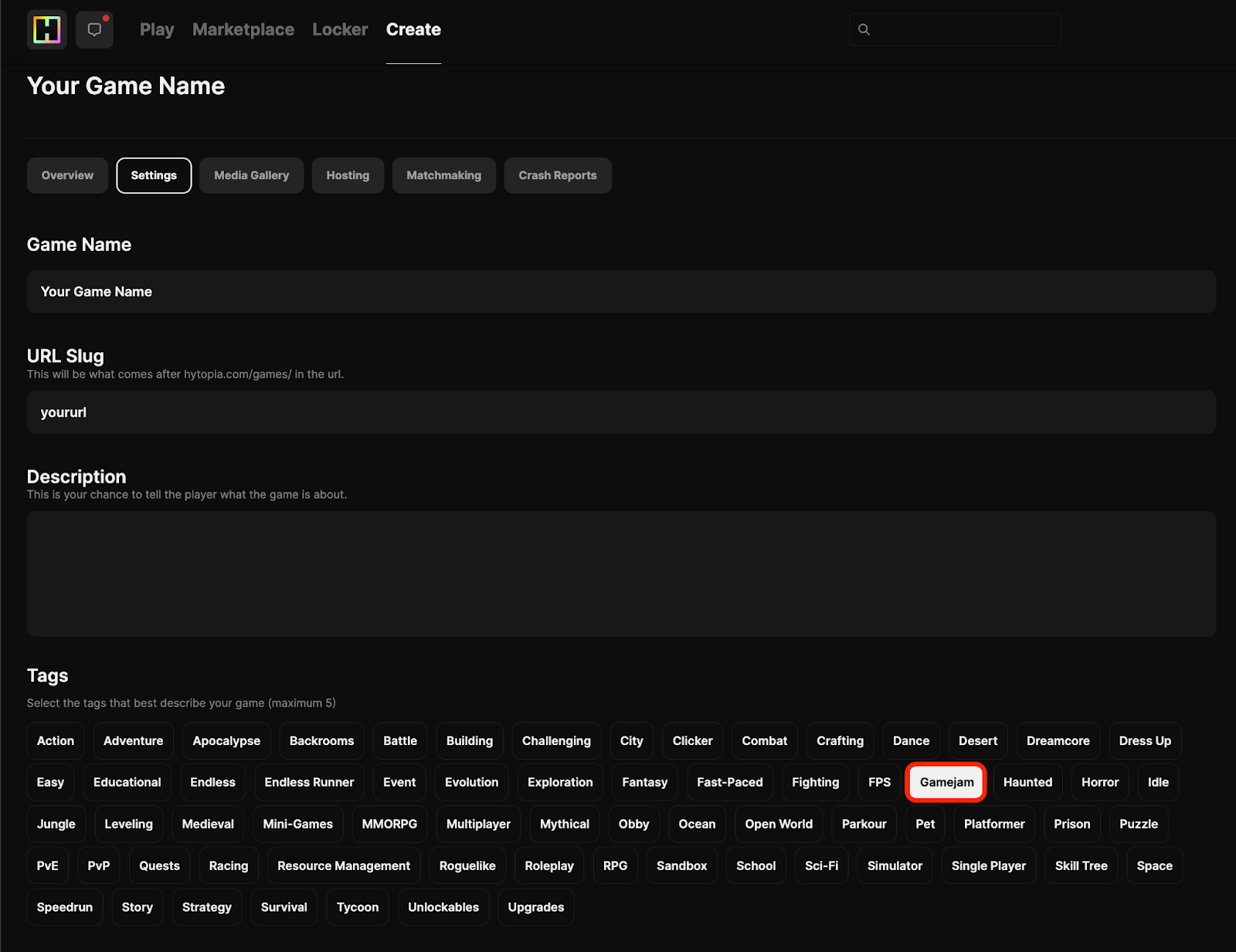Viewport: 1236px width, 952px height.
Task: Click the search magnifier icon
Action: (x=864, y=29)
